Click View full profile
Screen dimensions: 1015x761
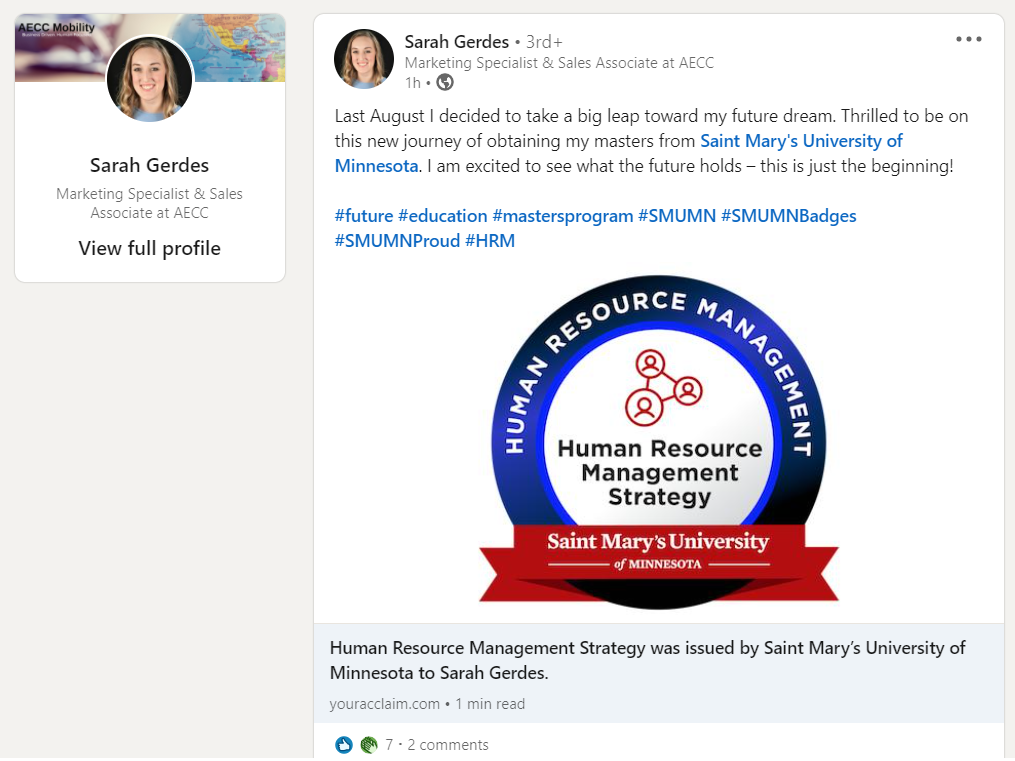tap(150, 248)
